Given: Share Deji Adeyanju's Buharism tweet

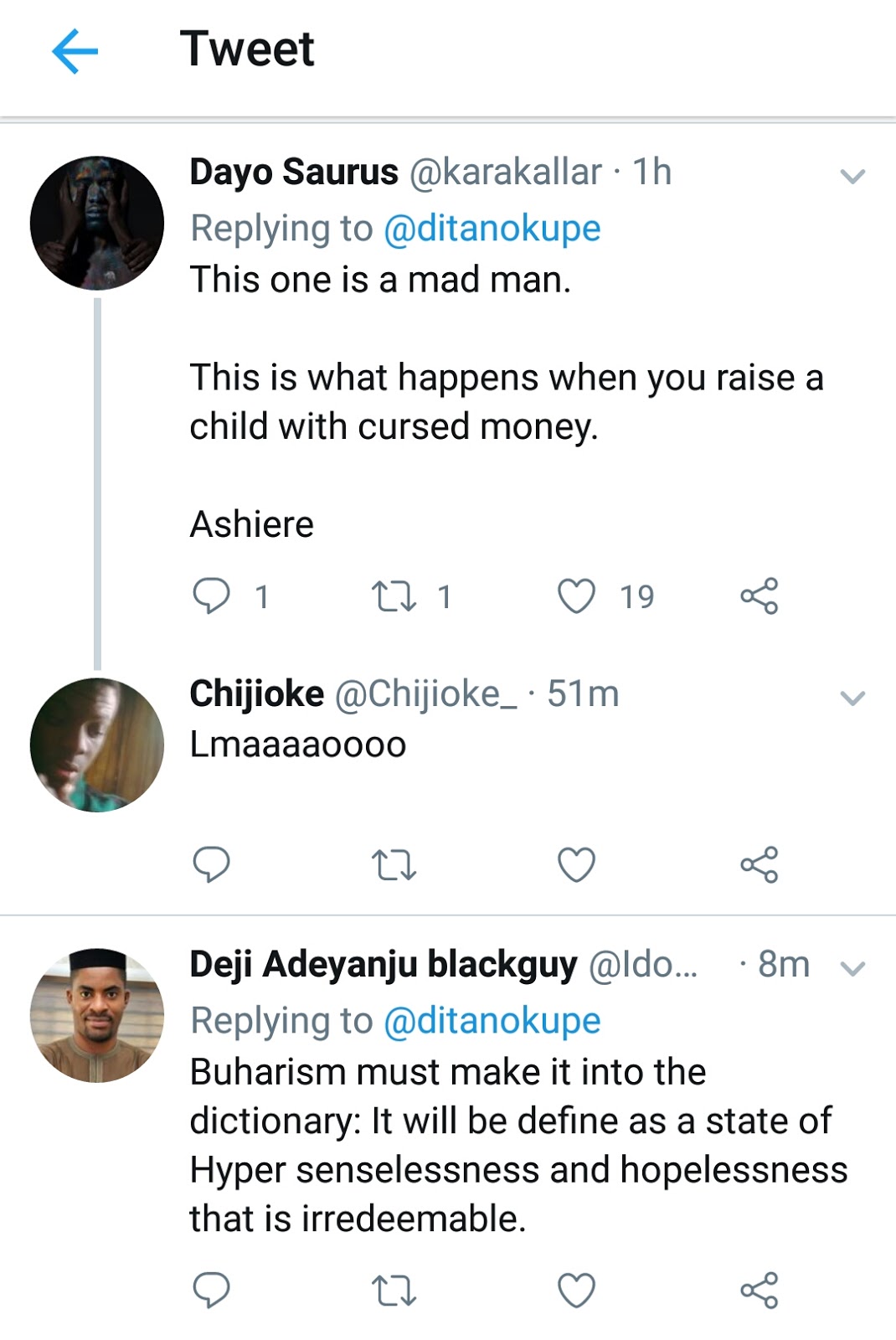Looking at the screenshot, I should click(760, 1290).
